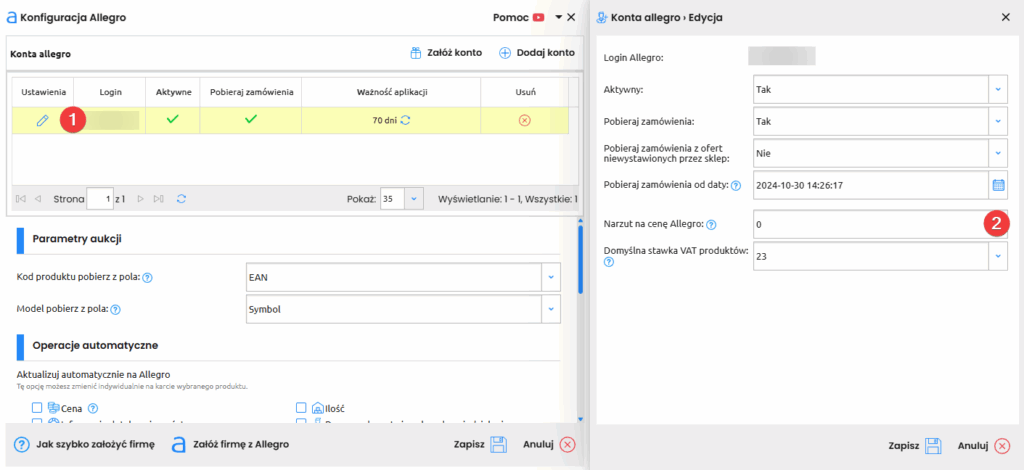Open the calendar date picker icon
The image size is (1024, 470).
click(997, 185)
